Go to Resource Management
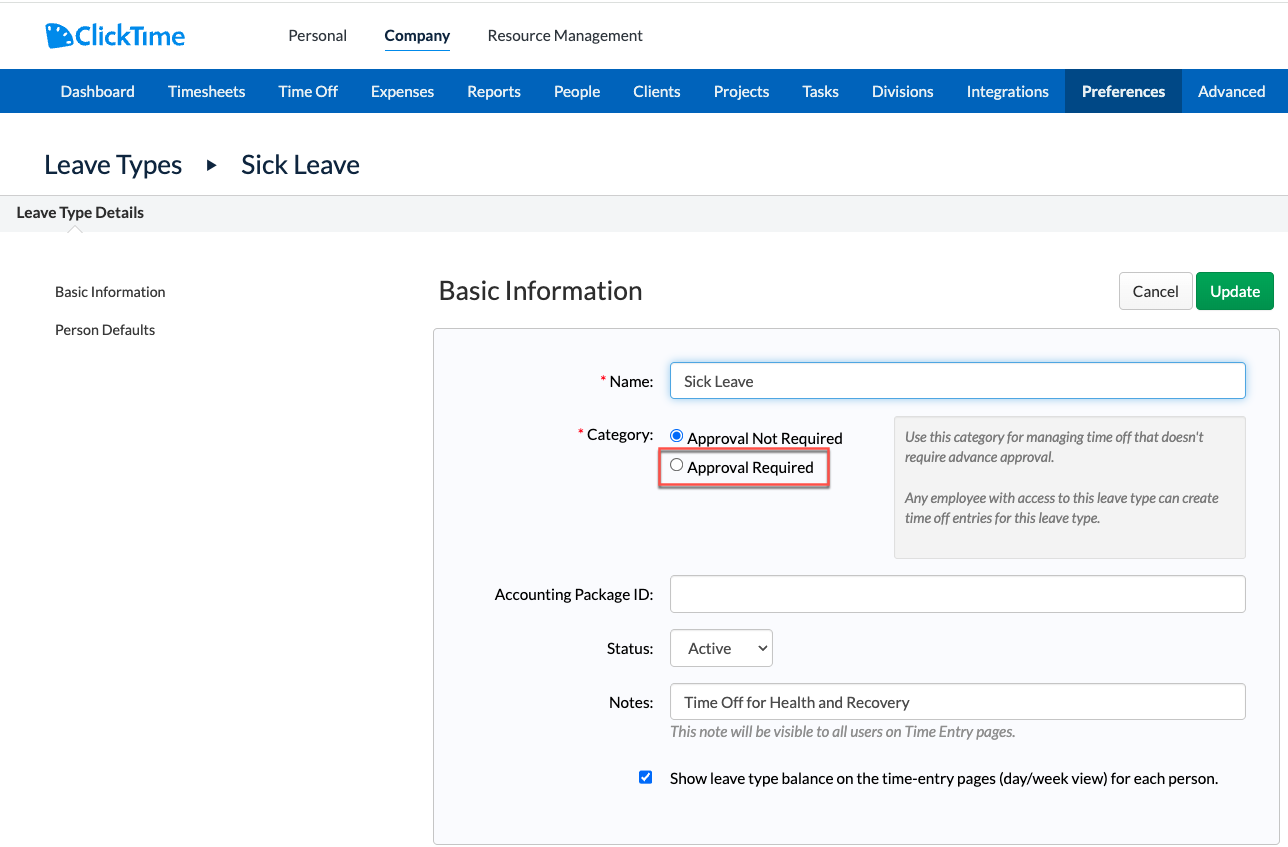Image resolution: width=1288 pixels, height=847 pixels. 565,35
